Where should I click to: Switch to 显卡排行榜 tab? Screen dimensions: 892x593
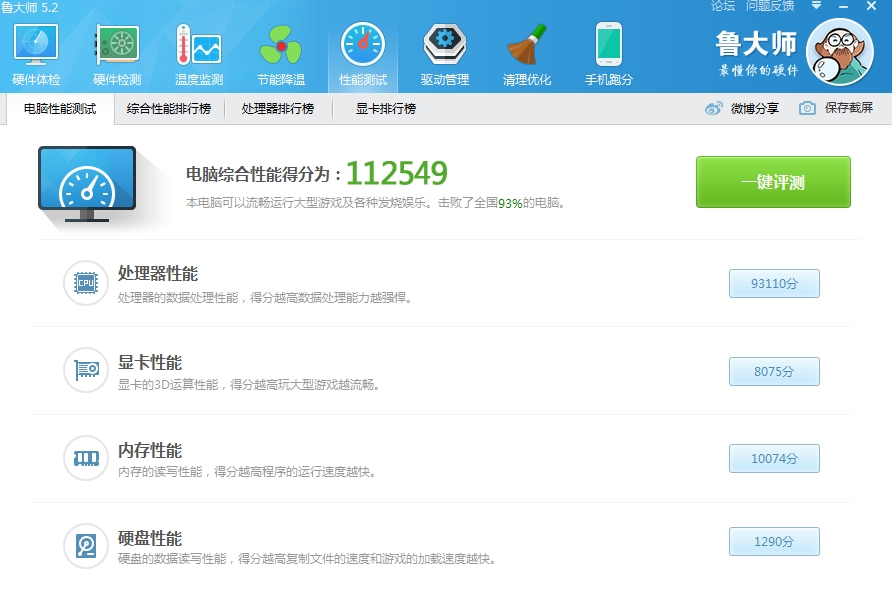tap(386, 109)
